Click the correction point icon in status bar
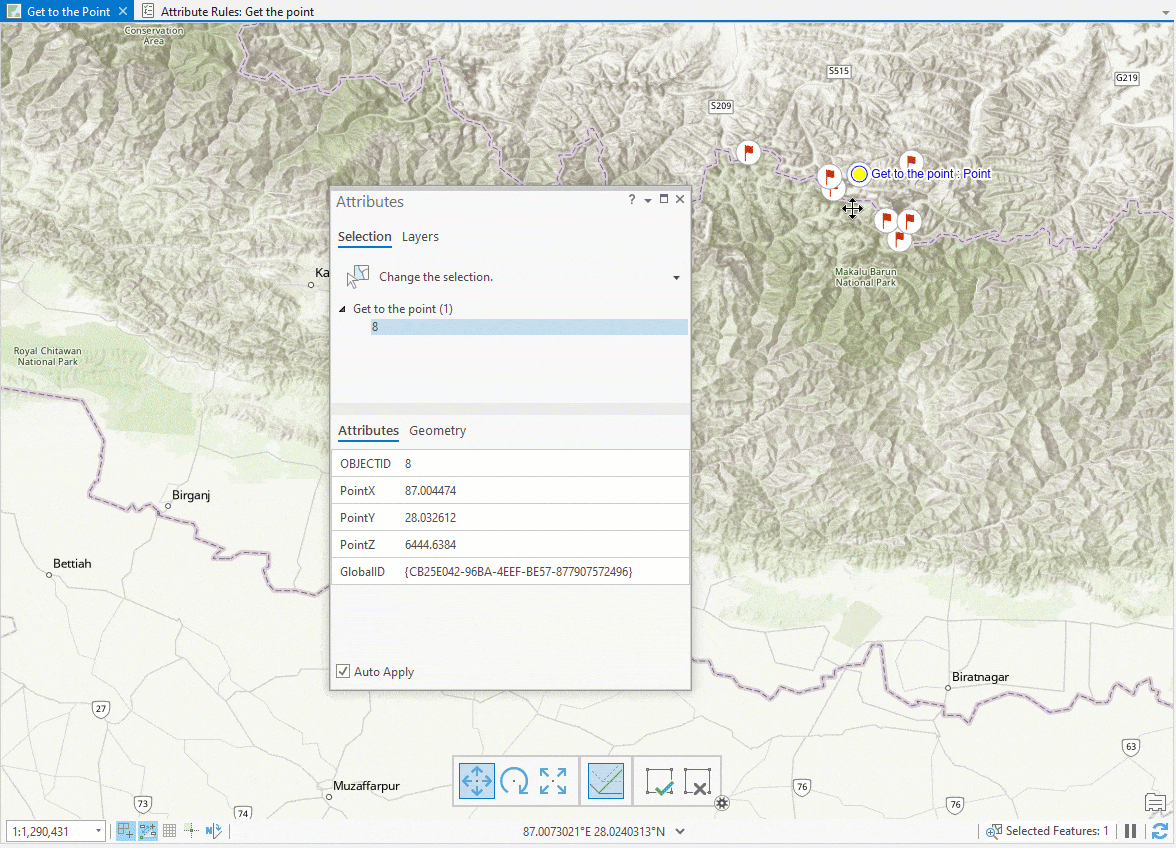 coord(191,831)
